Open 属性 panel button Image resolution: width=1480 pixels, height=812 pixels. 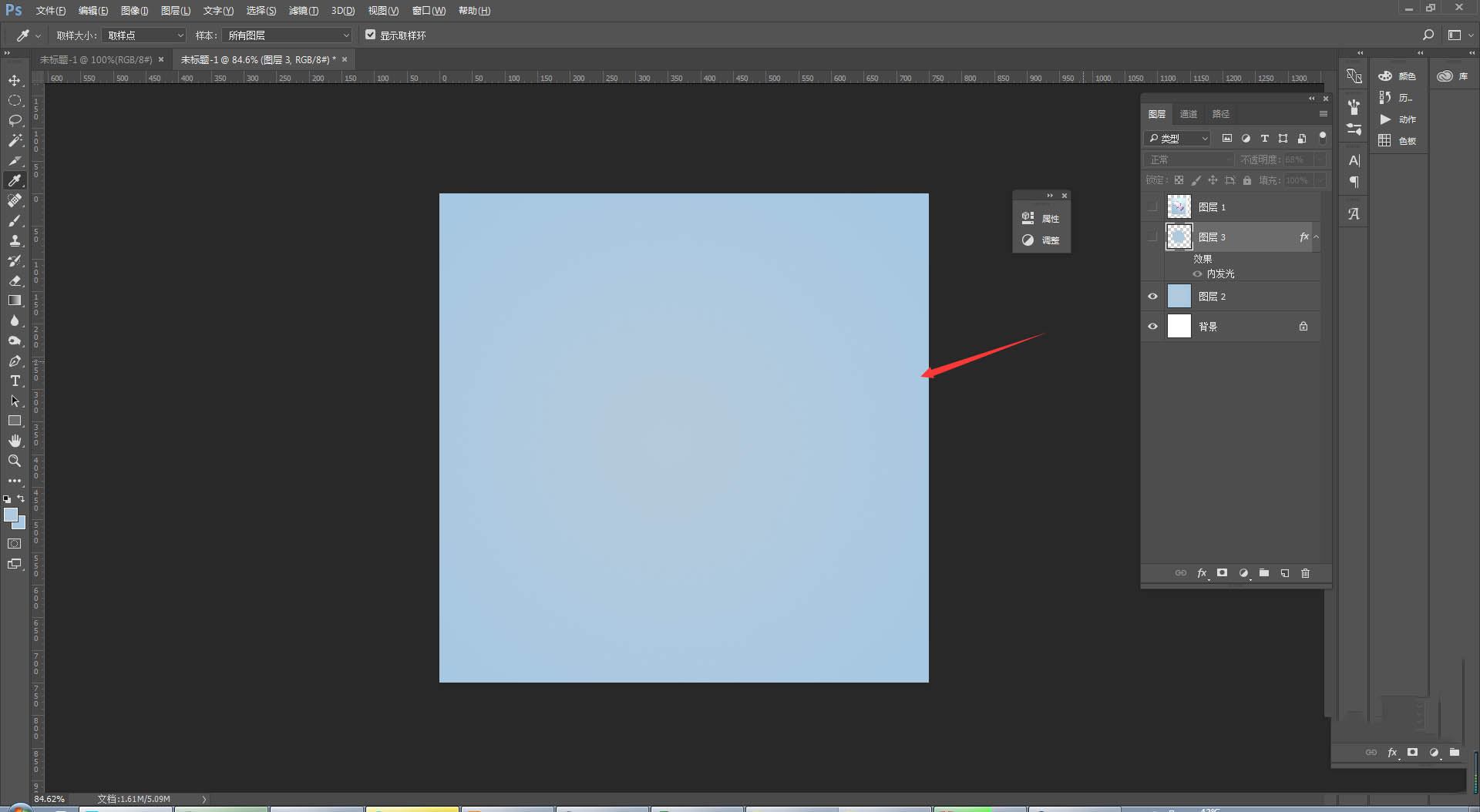[1041, 219]
